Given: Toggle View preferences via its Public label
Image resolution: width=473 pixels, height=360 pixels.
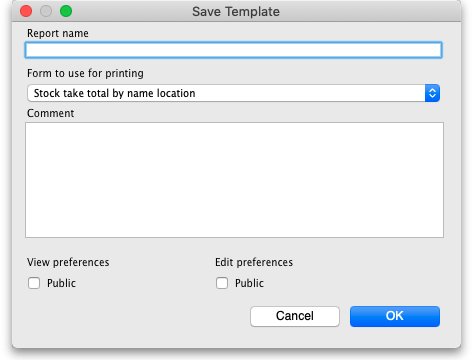Looking at the screenshot, I should 61,283.
